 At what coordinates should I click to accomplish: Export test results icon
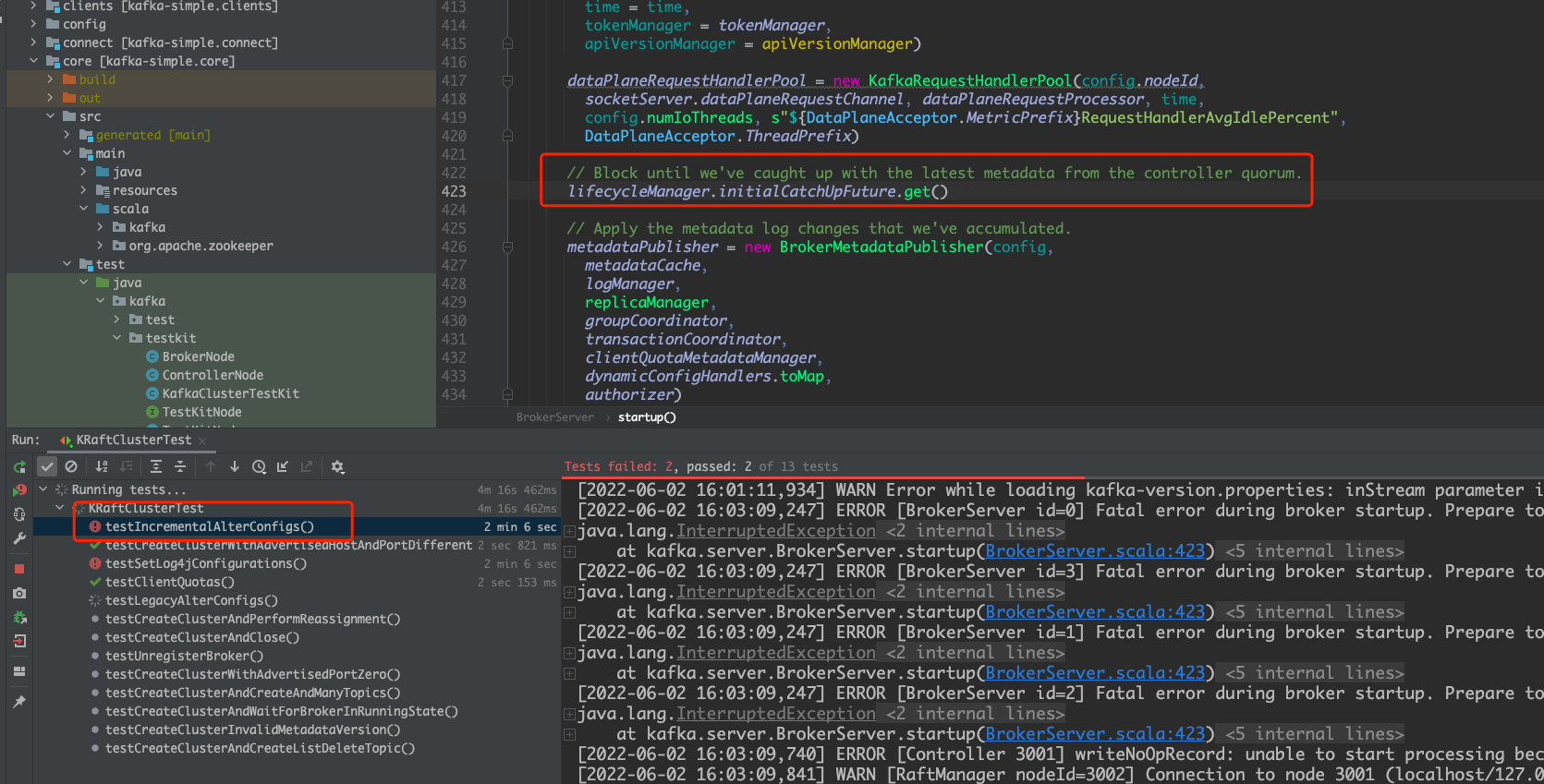tap(307, 467)
